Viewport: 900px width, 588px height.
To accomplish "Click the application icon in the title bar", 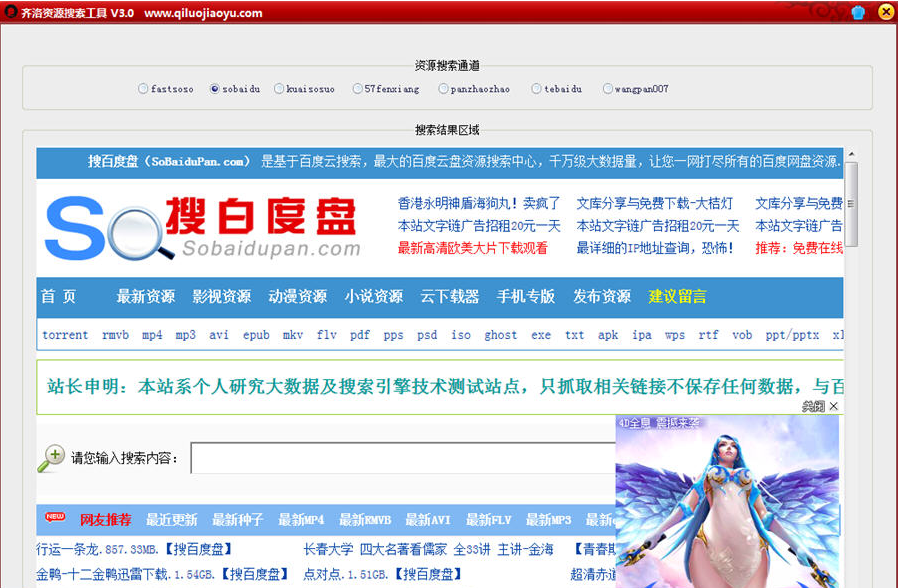I will click(x=11, y=13).
